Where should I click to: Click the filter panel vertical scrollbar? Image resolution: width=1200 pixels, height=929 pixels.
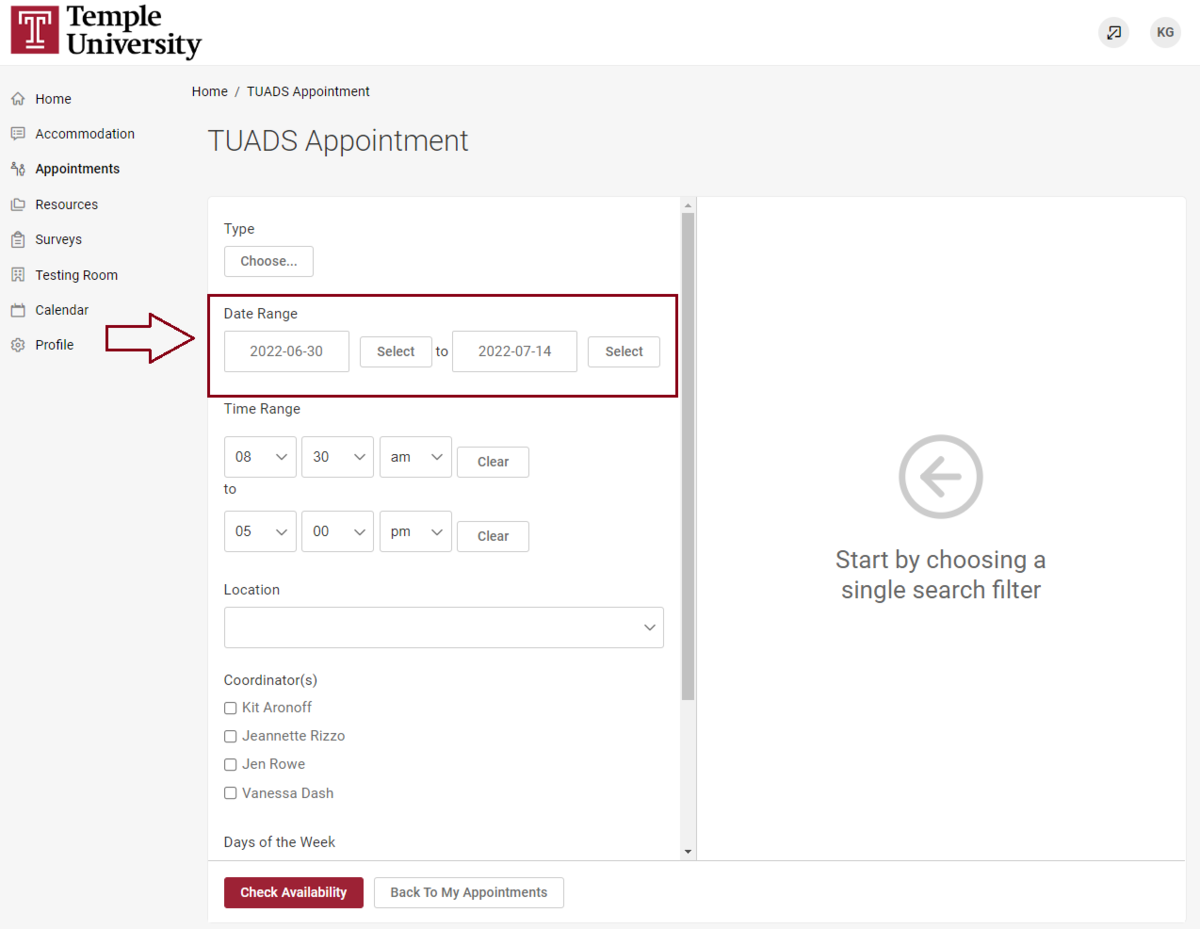point(688,455)
